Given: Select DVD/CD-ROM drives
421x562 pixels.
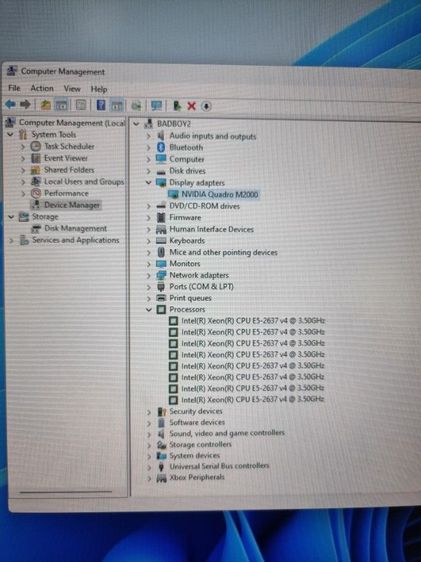Looking at the screenshot, I should tap(204, 206).
